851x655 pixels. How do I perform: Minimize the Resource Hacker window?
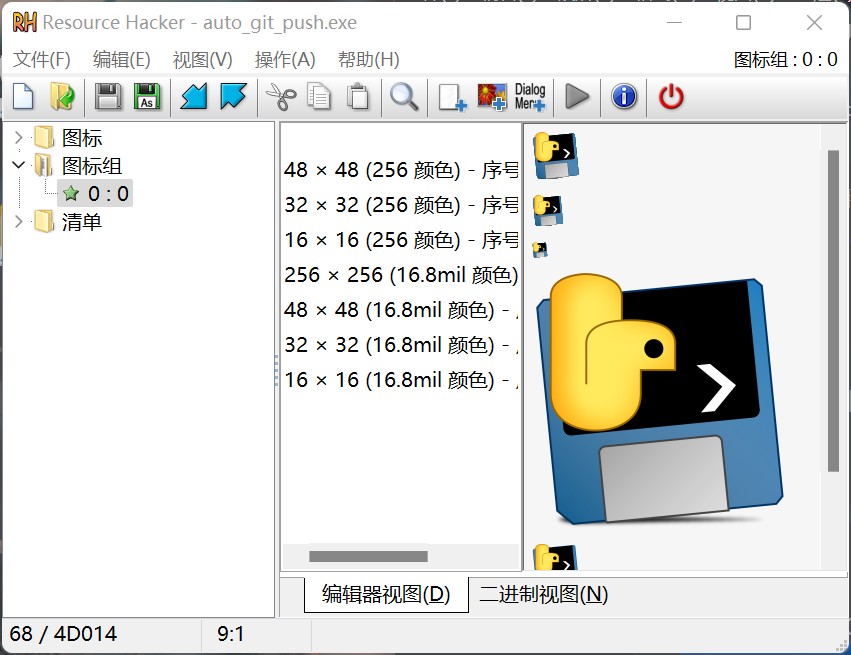(675, 22)
